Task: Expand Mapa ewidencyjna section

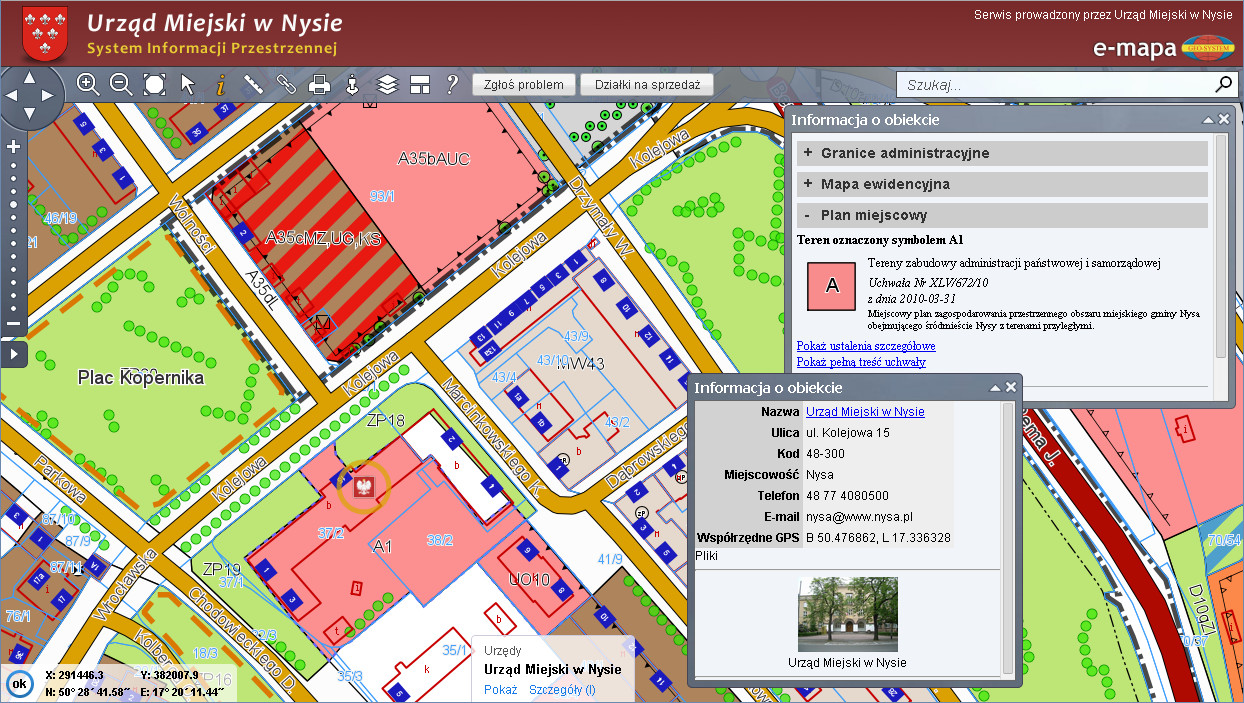Action: coord(1002,184)
